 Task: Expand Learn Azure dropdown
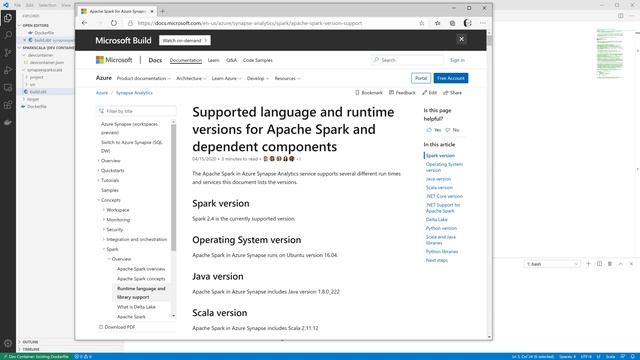click(x=227, y=78)
